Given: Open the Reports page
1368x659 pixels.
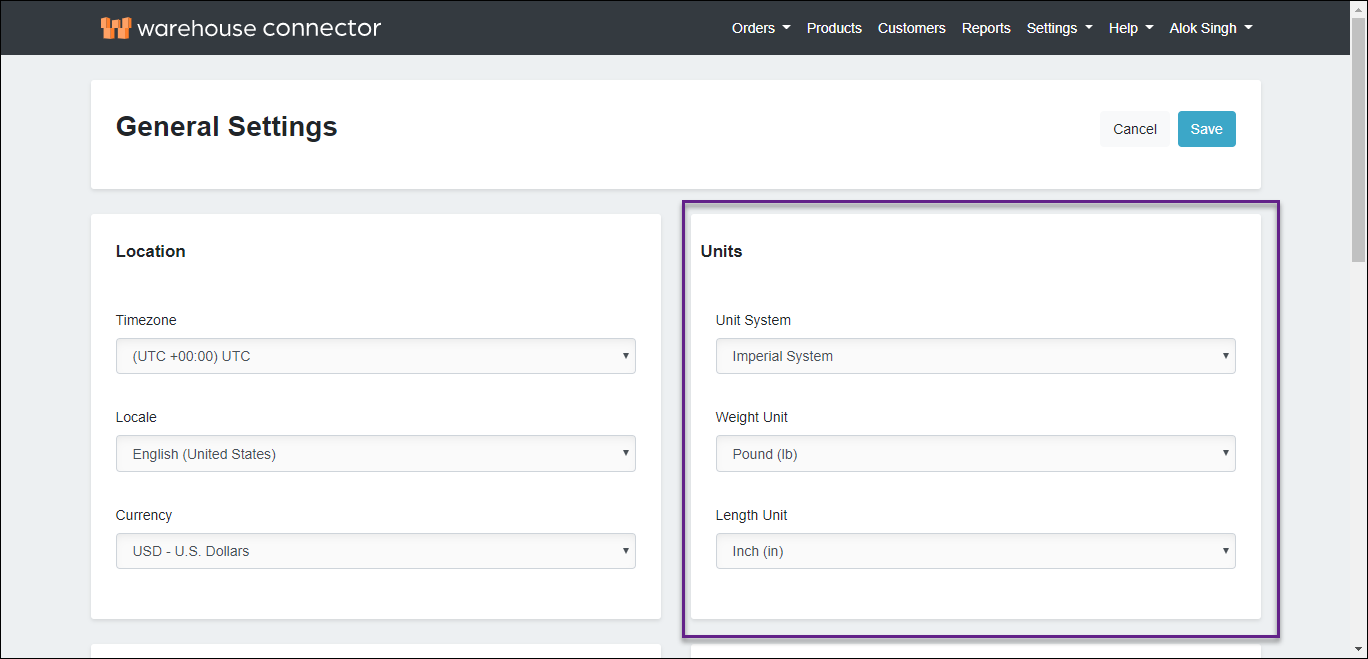Looking at the screenshot, I should coord(986,28).
